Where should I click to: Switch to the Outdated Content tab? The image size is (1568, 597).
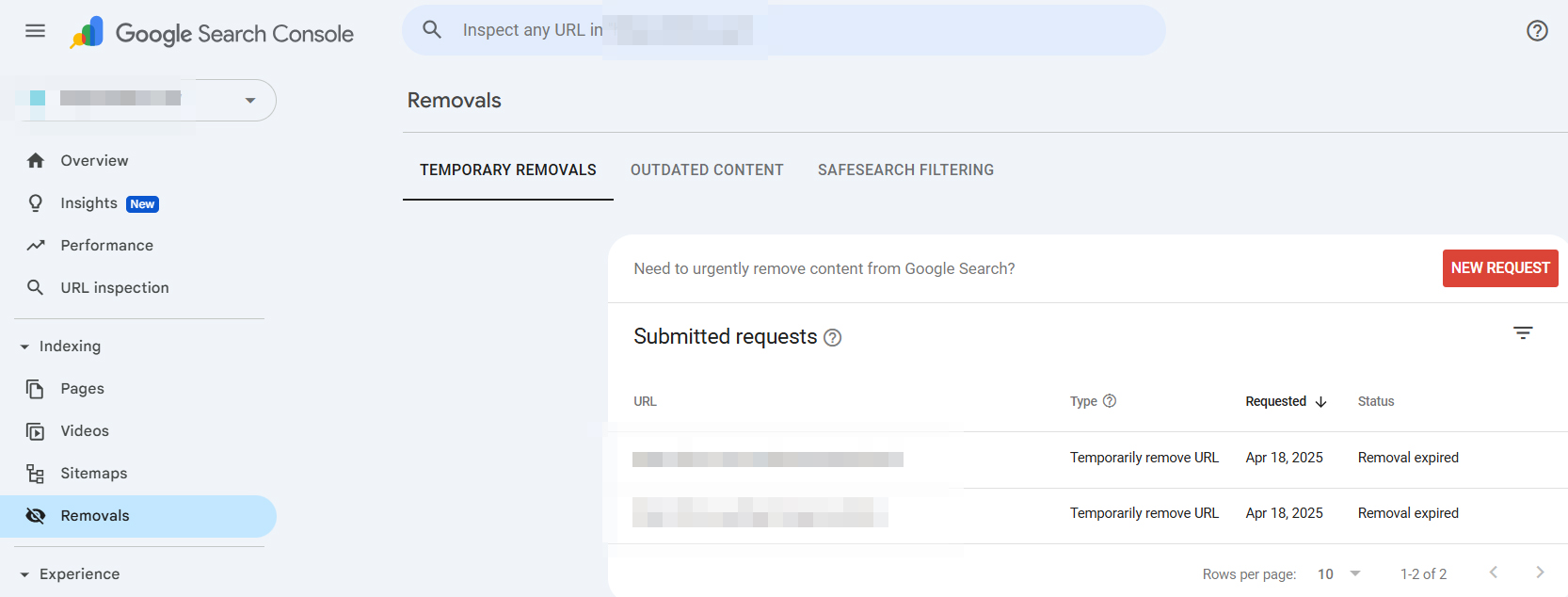706,170
